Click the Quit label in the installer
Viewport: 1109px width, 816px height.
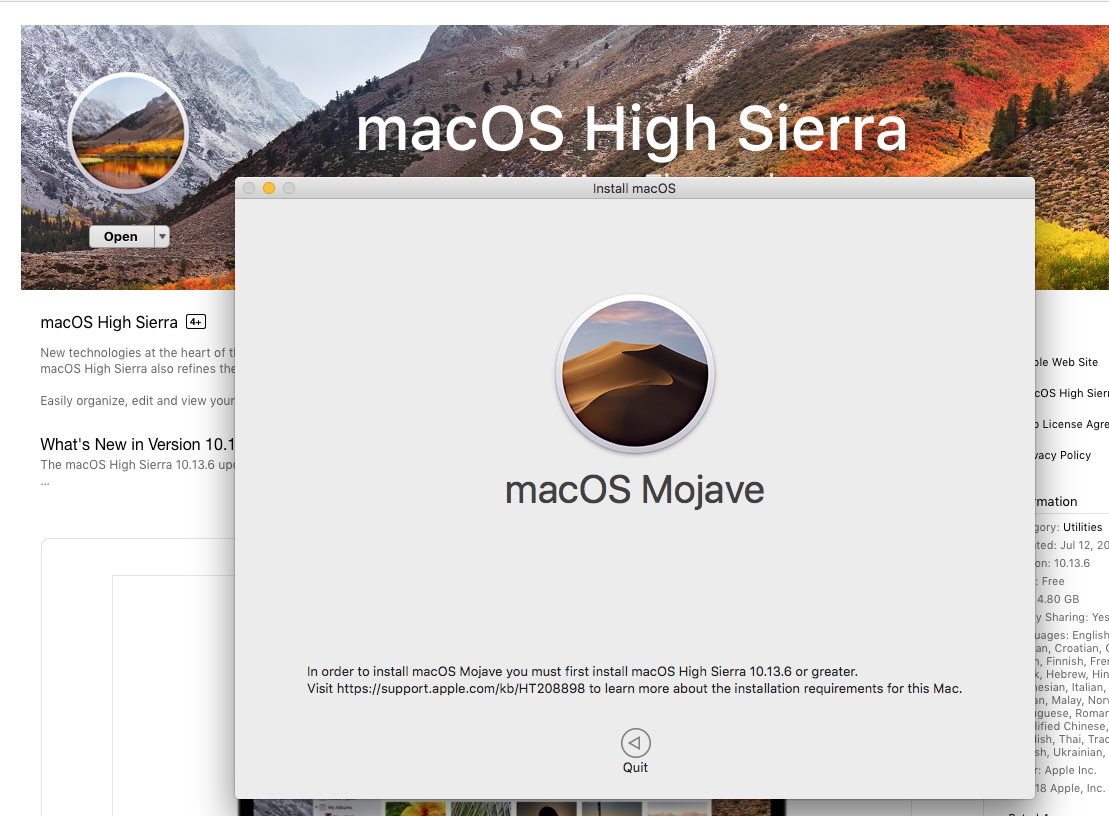tap(635, 768)
